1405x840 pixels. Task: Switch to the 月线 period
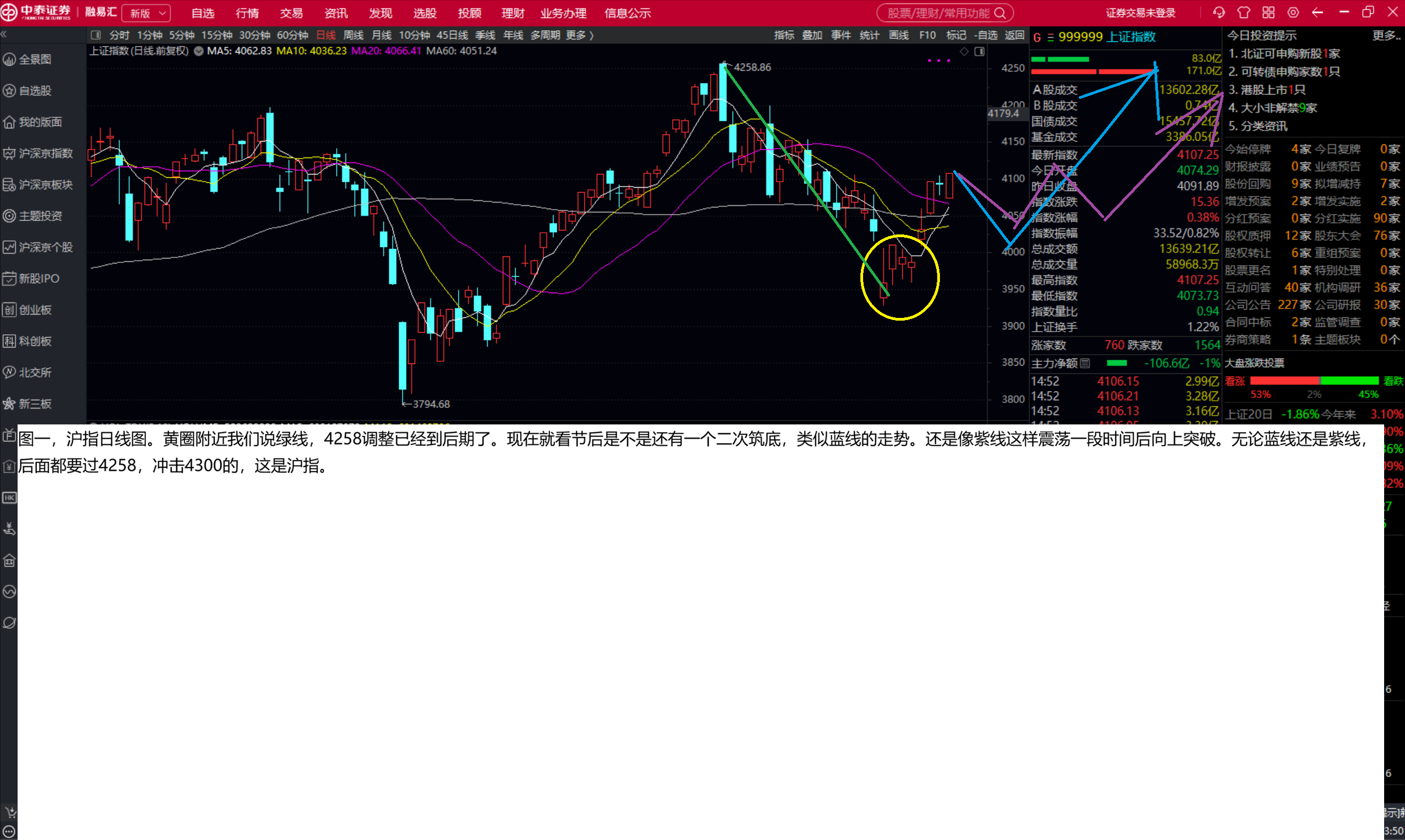pos(382,35)
